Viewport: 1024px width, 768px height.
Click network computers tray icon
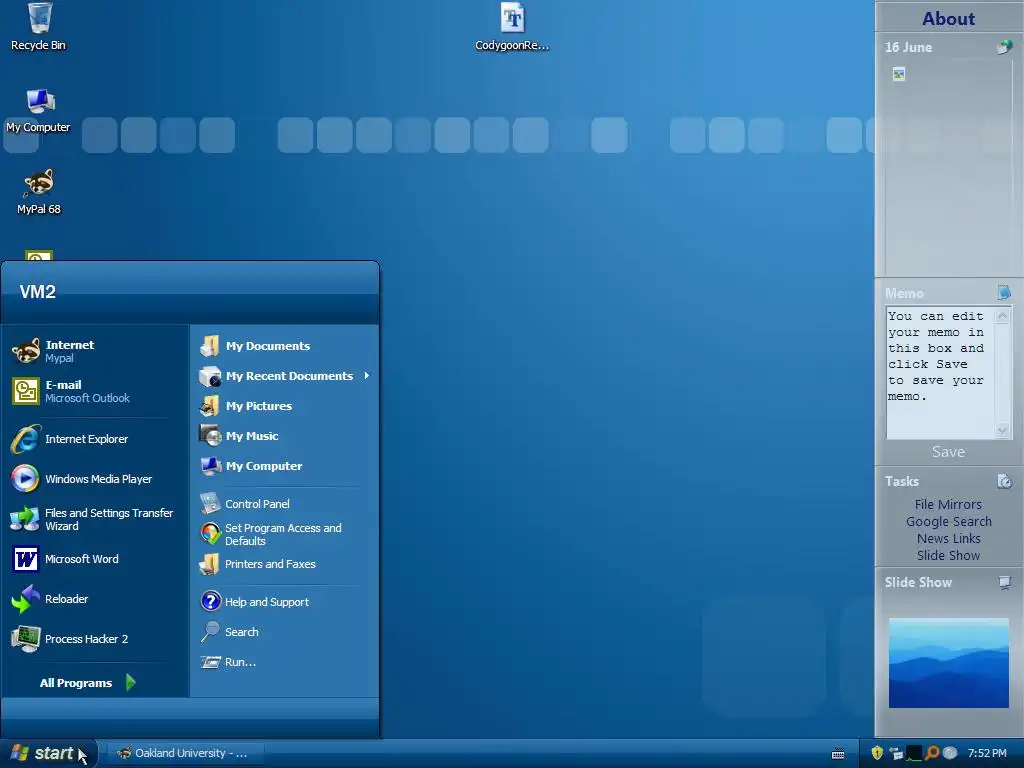pyautogui.click(x=896, y=754)
